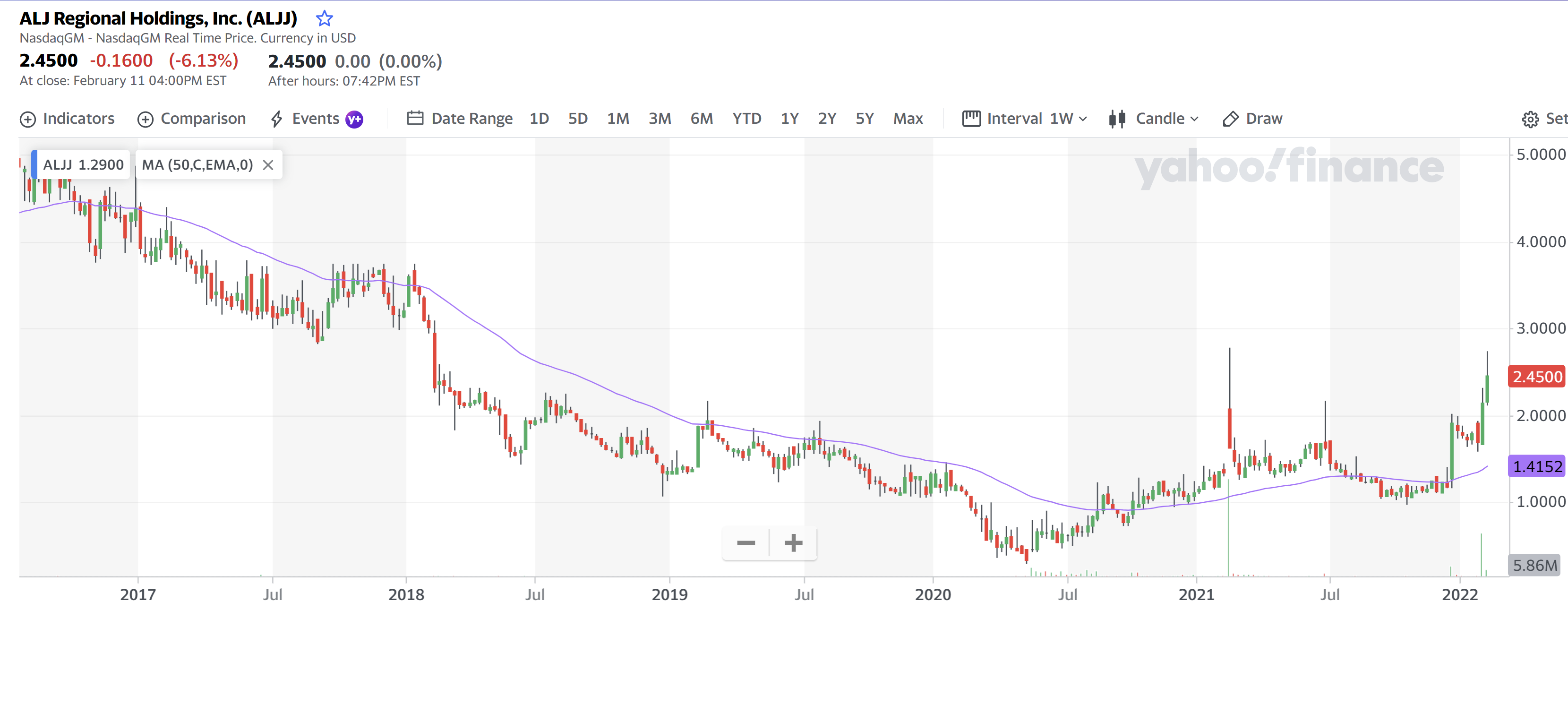The image size is (1568, 705).
Task: Click the 'After hours: 07:42PM EST' text
Action: [344, 82]
